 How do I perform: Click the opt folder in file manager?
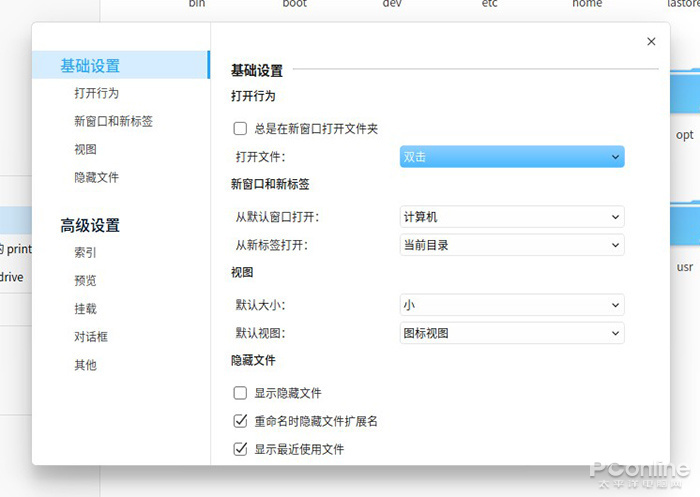(x=685, y=103)
